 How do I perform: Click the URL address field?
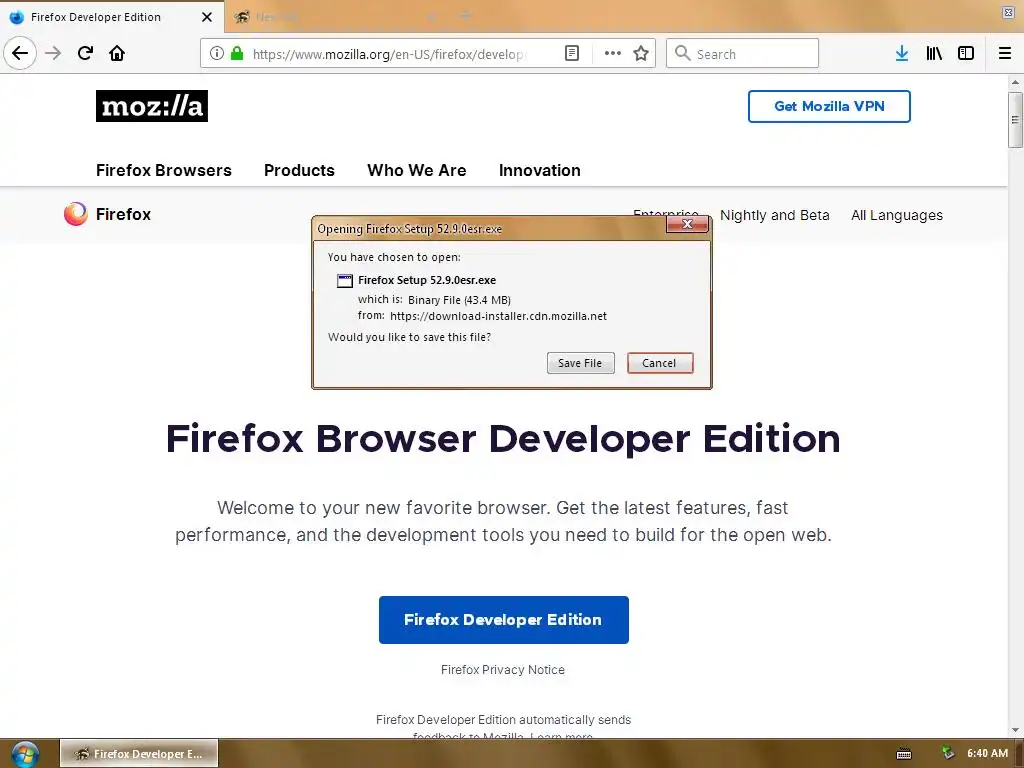coord(391,54)
